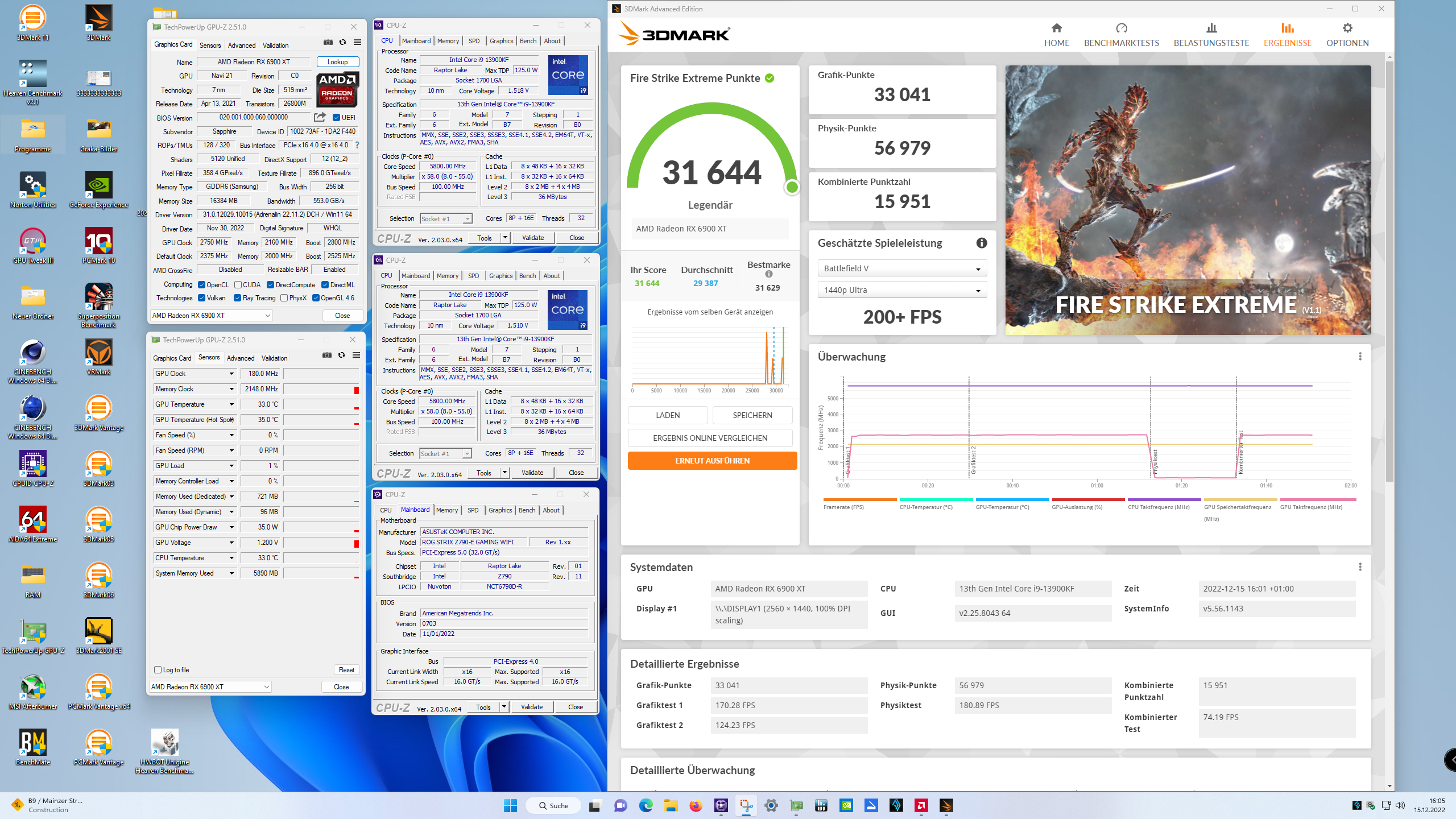Switch to Sensors tab in top GPU-Z window

[x=210, y=45]
